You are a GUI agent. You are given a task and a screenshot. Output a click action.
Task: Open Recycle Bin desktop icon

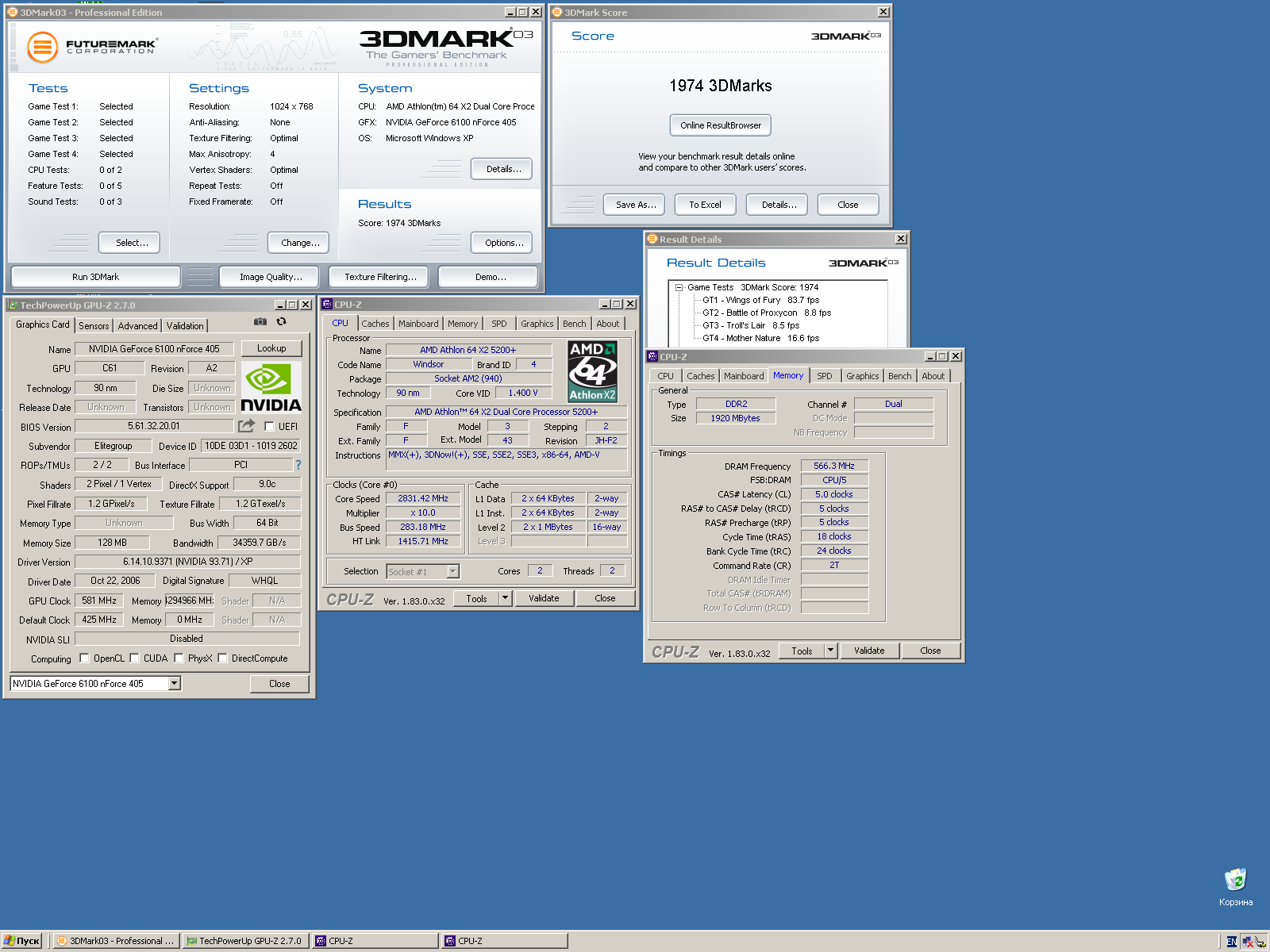[x=1235, y=887]
